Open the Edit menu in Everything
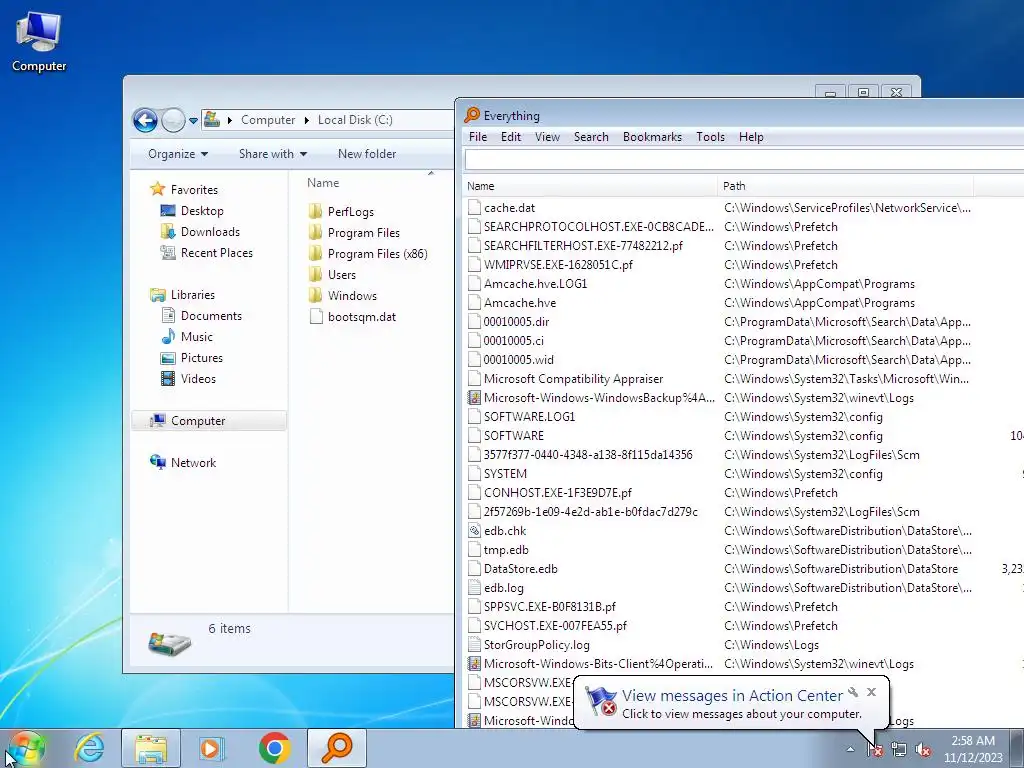 pos(511,136)
